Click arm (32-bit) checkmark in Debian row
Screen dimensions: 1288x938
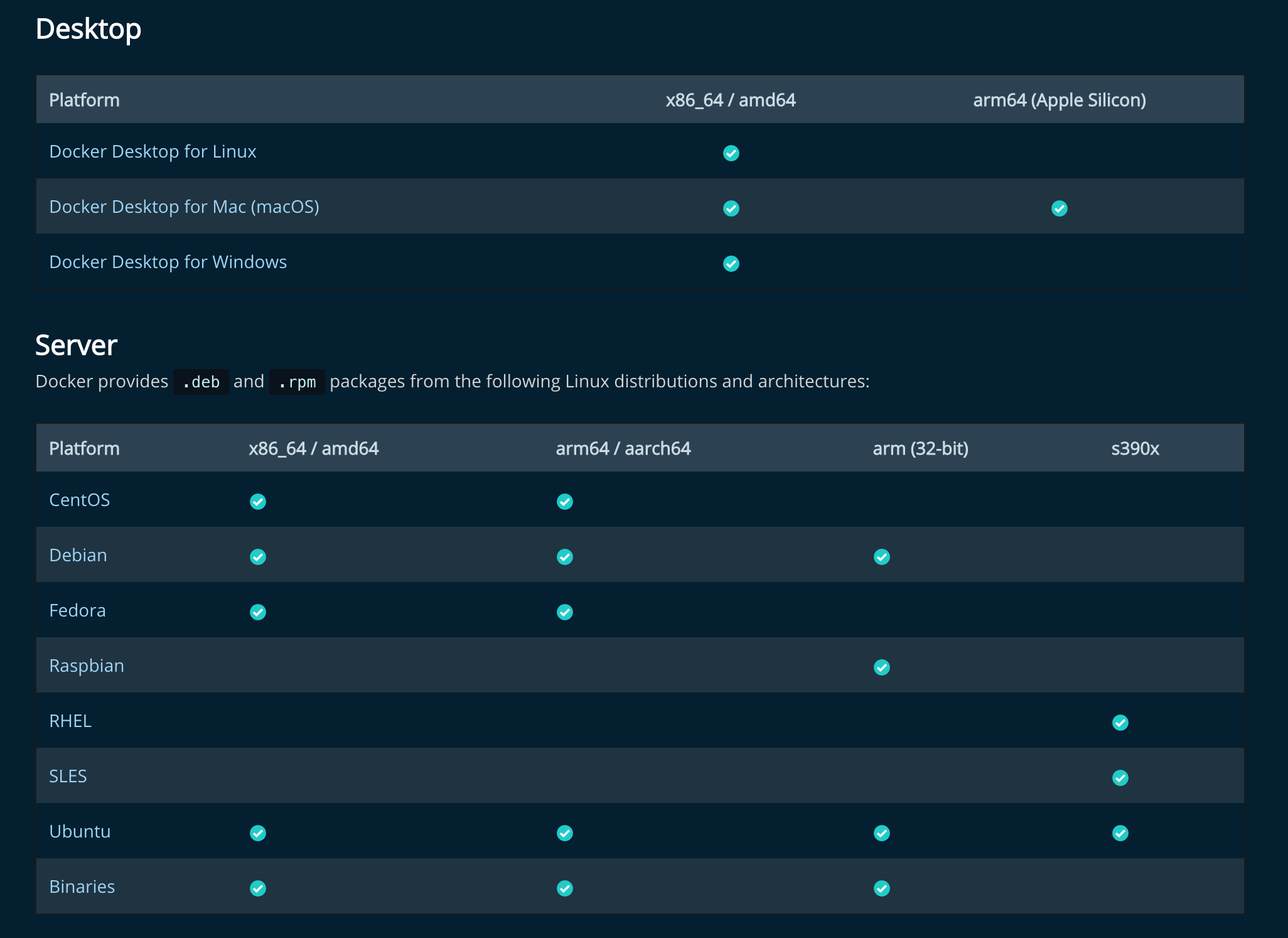[x=881, y=557]
